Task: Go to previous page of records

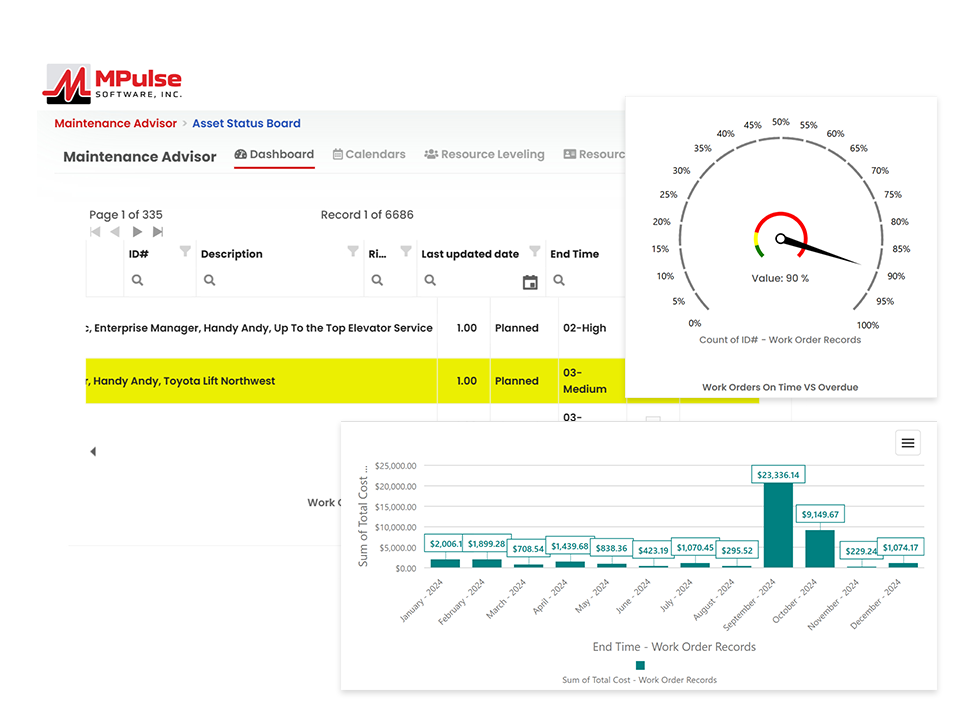Action: point(115,232)
